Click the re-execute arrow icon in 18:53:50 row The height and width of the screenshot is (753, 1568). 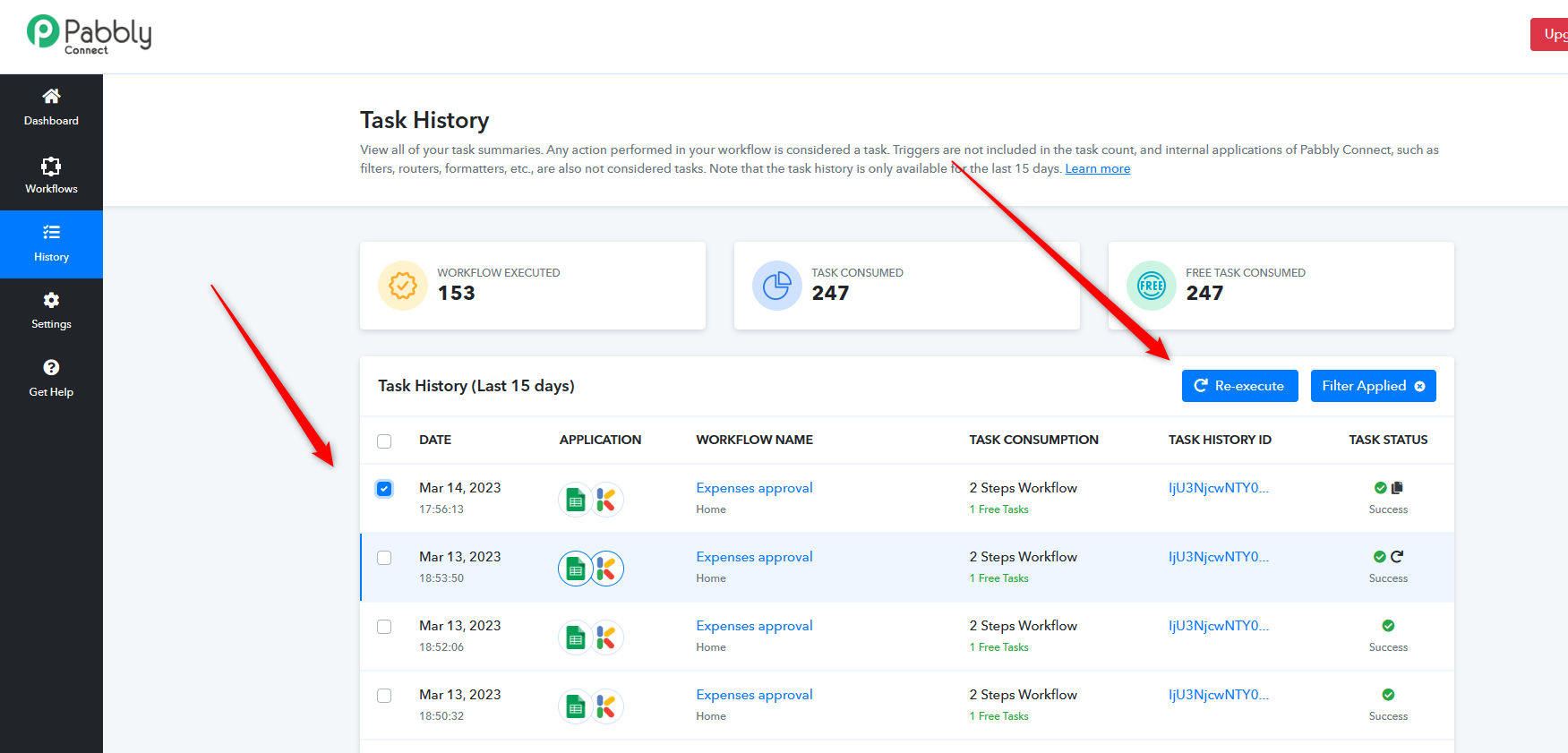tap(1397, 556)
